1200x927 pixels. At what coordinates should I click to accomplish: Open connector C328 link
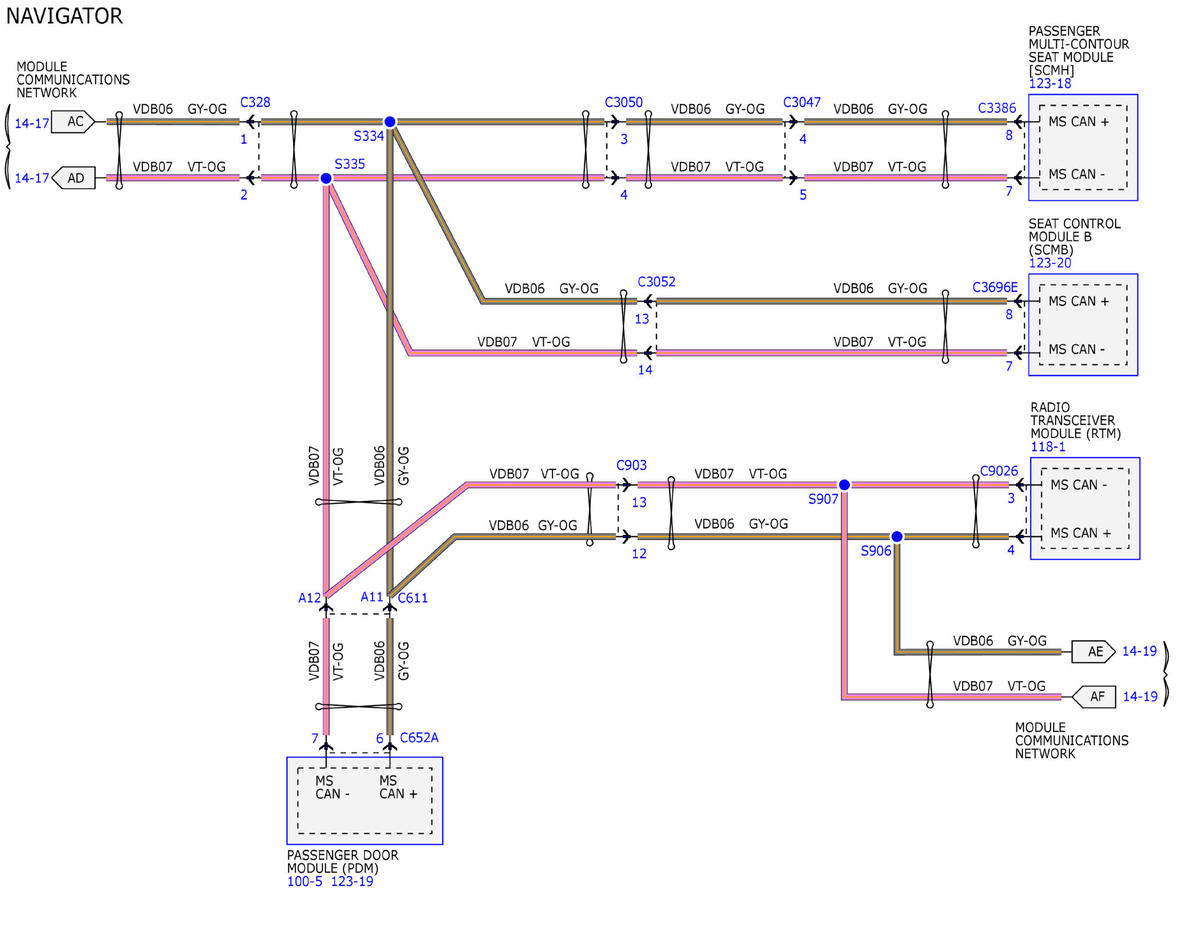255,102
